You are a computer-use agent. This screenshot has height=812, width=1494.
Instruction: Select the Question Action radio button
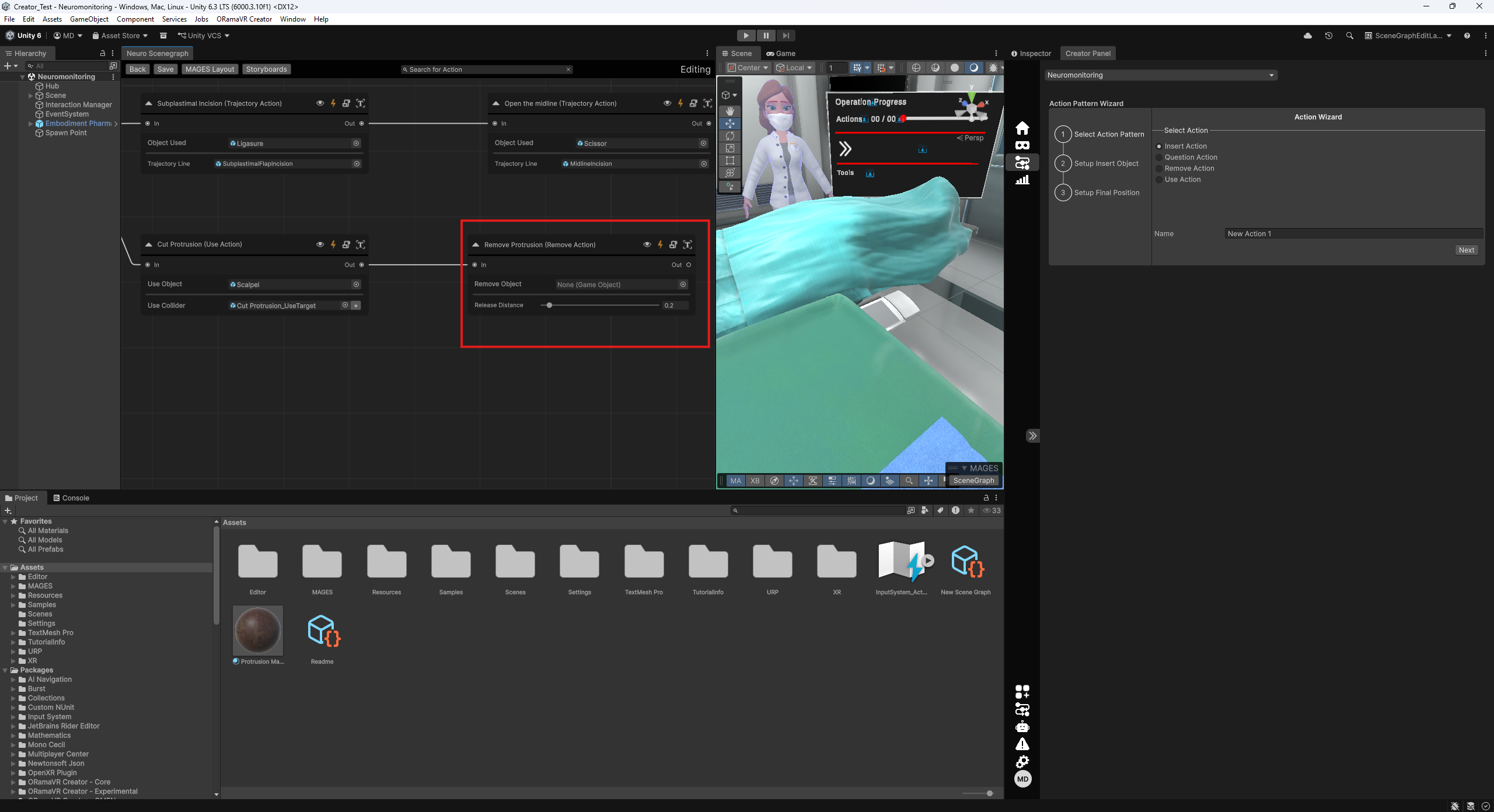[x=1159, y=157]
